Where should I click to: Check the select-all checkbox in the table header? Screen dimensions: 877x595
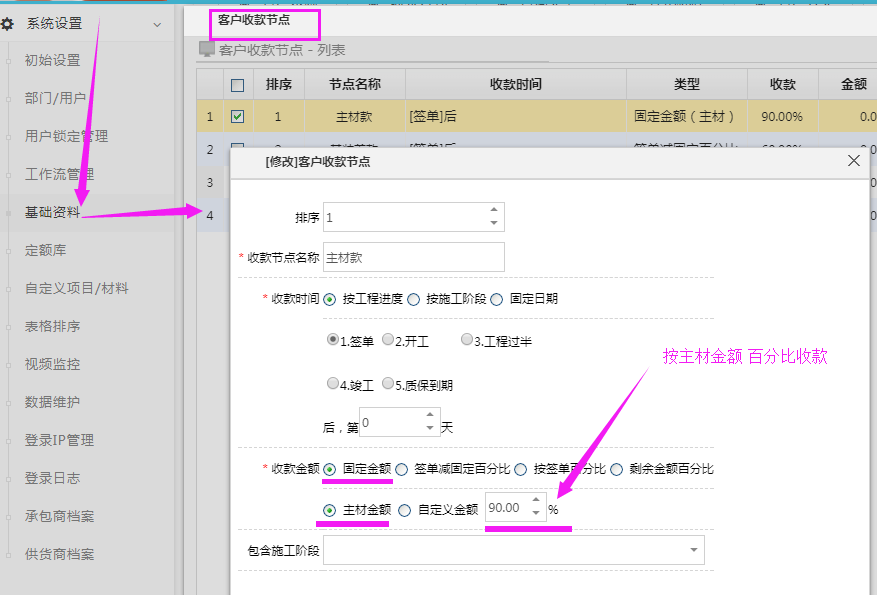pyautogui.click(x=237, y=83)
